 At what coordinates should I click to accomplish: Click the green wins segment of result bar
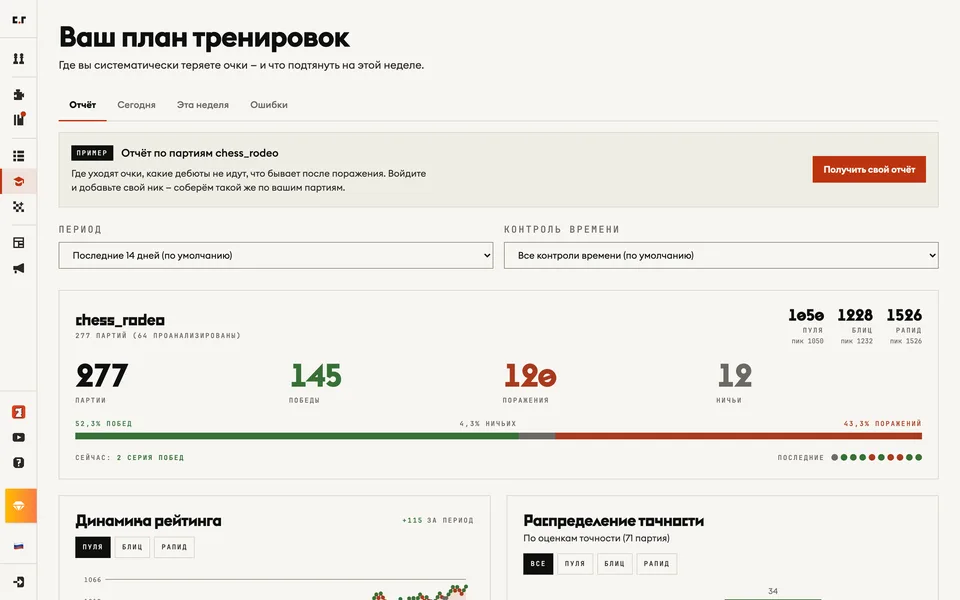click(x=297, y=436)
